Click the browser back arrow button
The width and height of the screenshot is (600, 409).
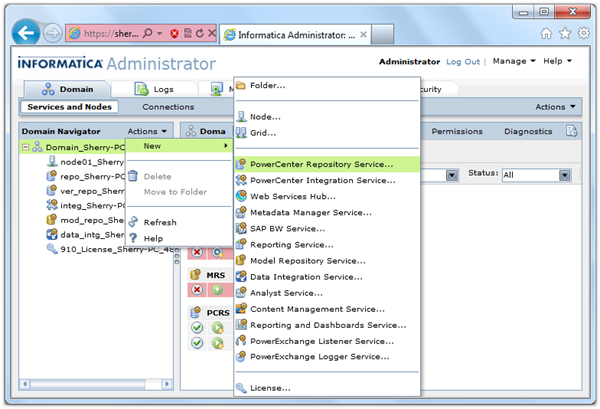point(26,33)
